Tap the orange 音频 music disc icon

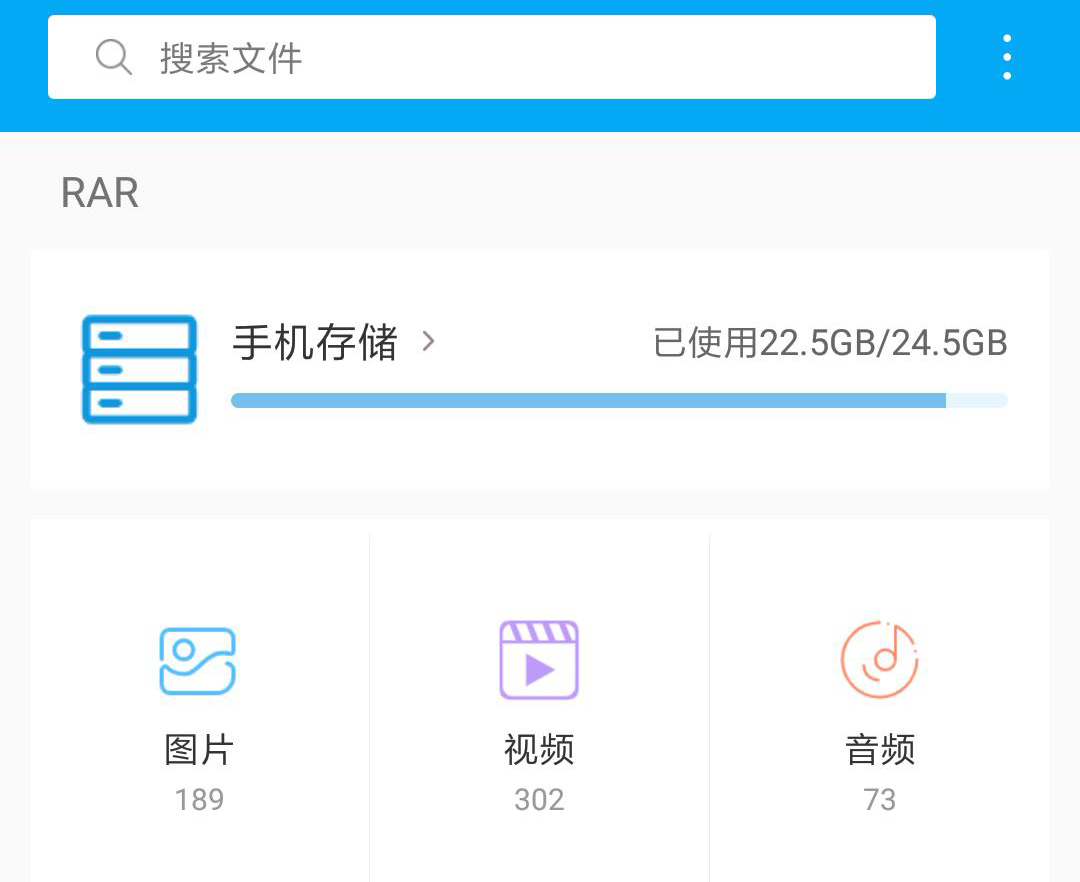(x=879, y=661)
